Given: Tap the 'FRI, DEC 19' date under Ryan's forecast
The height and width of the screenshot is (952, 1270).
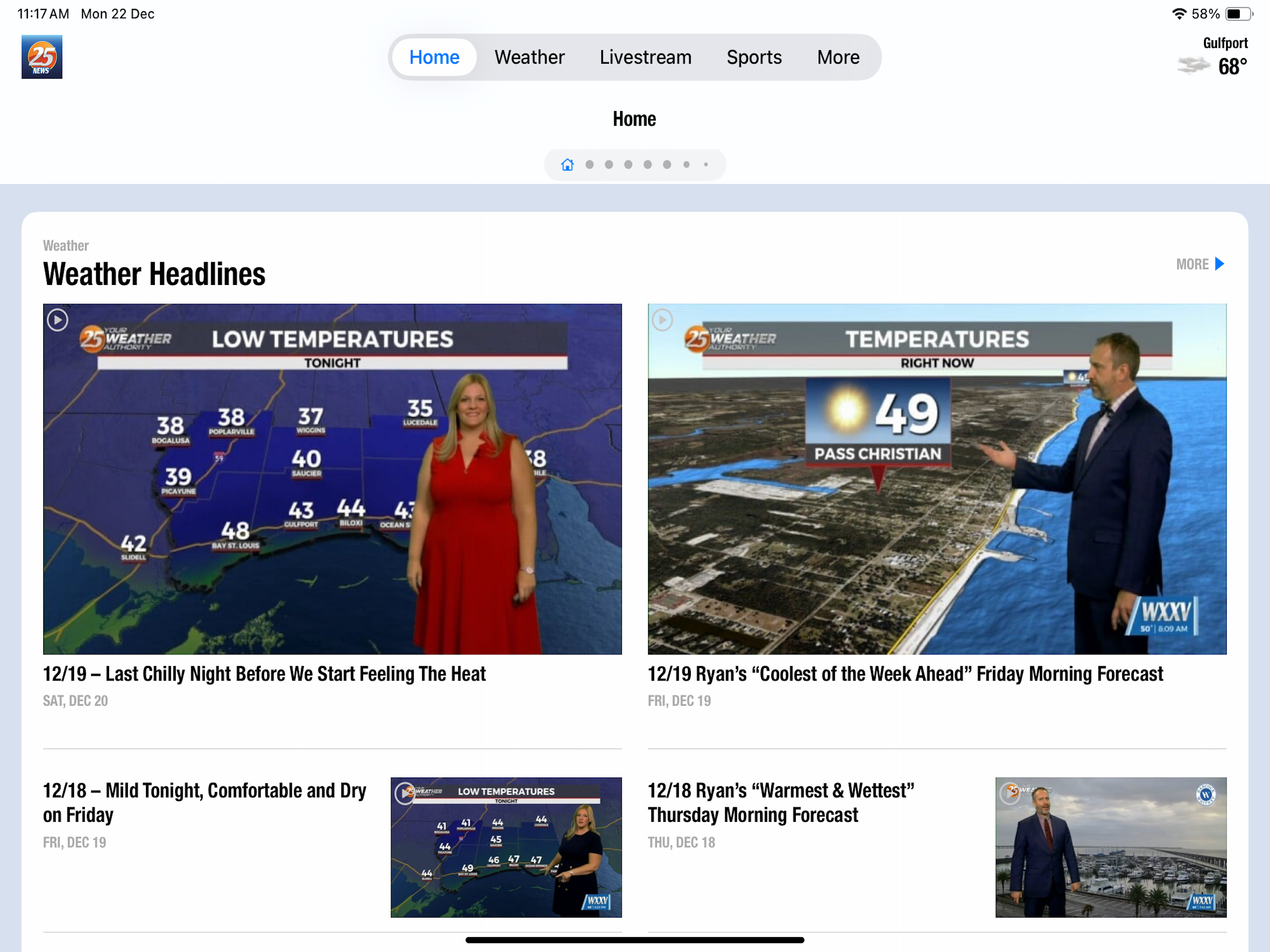Looking at the screenshot, I should tap(679, 701).
